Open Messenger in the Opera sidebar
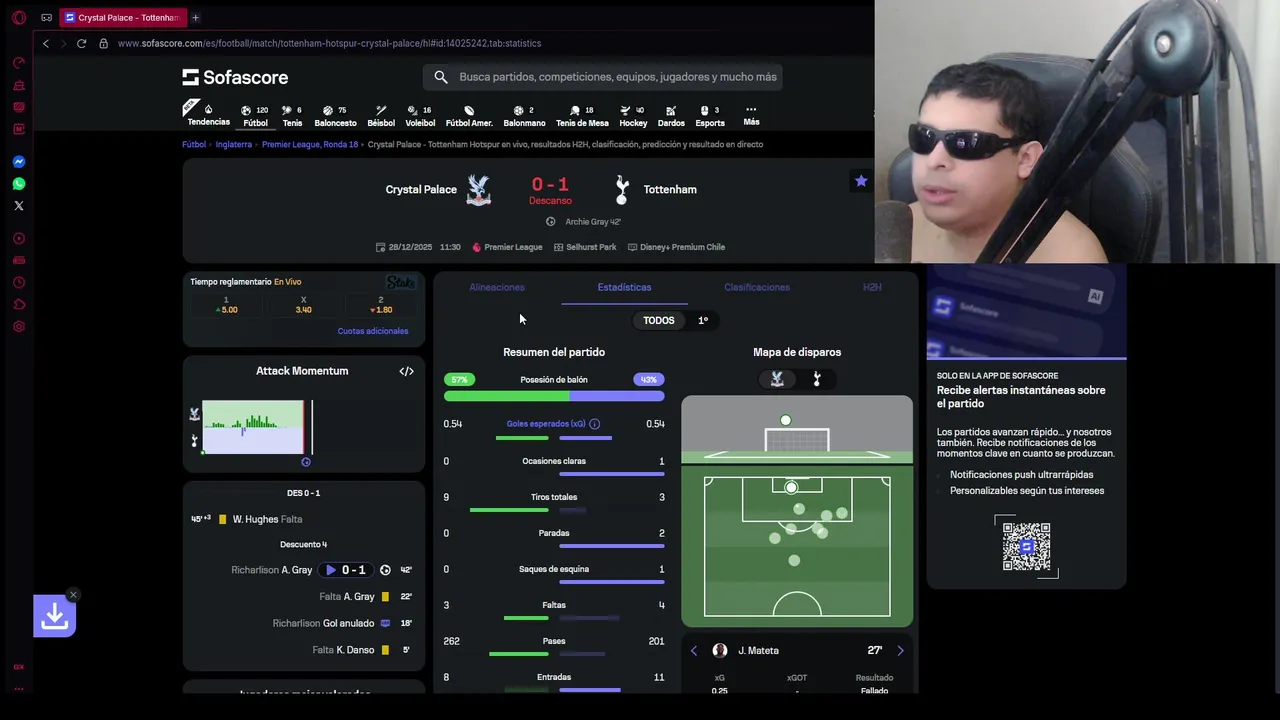This screenshot has height=720, width=1280. pos(18,162)
